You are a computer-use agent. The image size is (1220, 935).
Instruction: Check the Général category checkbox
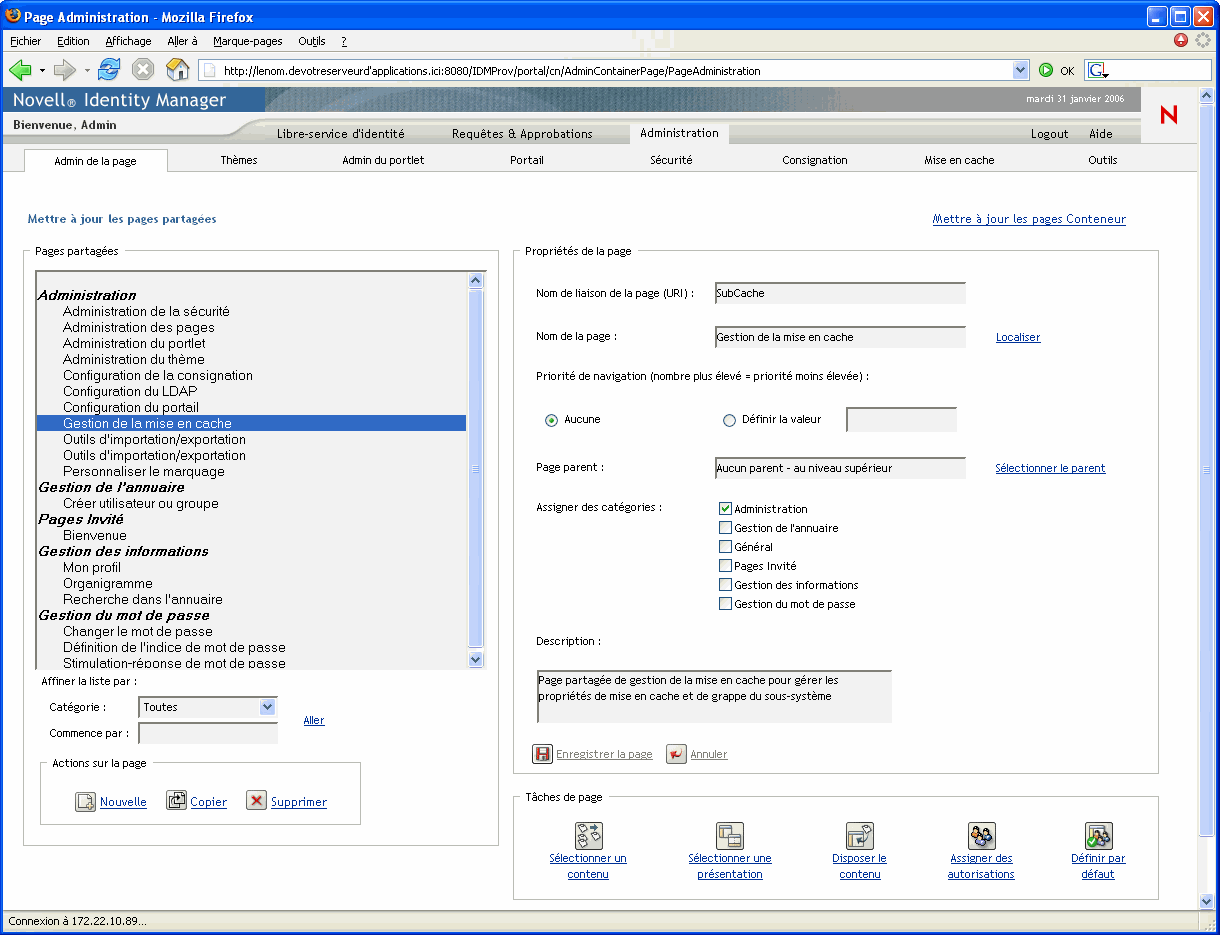[726, 547]
